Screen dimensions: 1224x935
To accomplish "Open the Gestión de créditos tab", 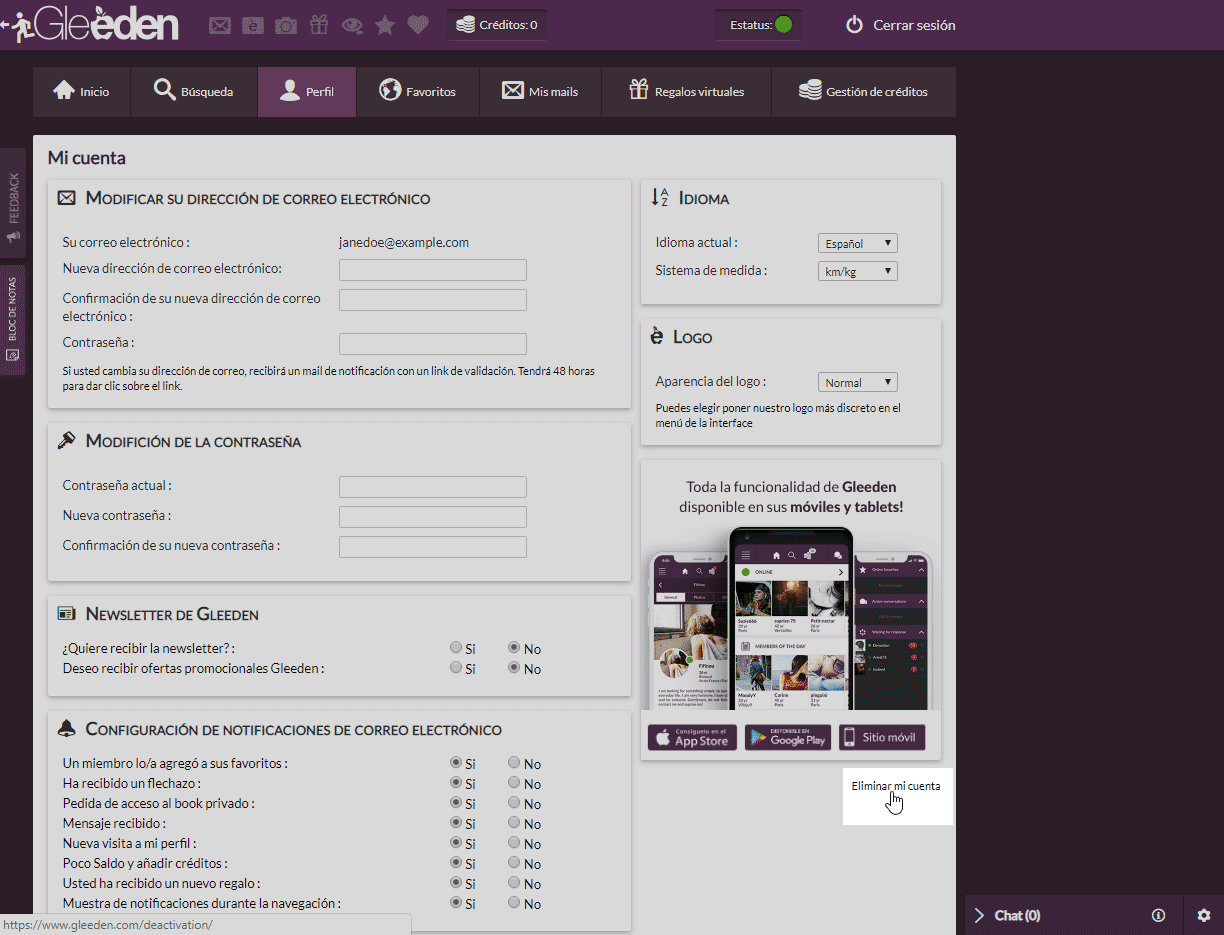I will coord(863,92).
